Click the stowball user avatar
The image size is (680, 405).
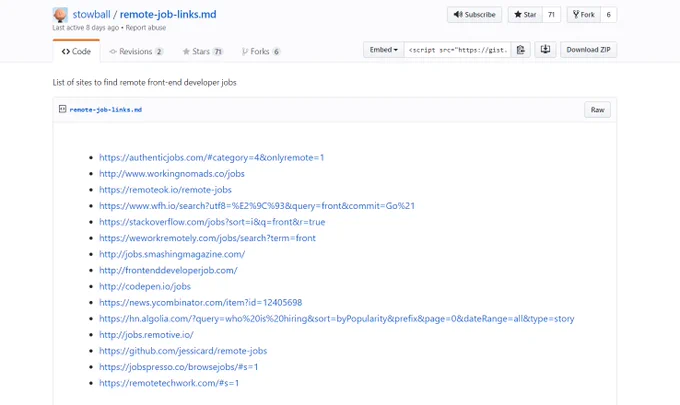[x=60, y=15]
